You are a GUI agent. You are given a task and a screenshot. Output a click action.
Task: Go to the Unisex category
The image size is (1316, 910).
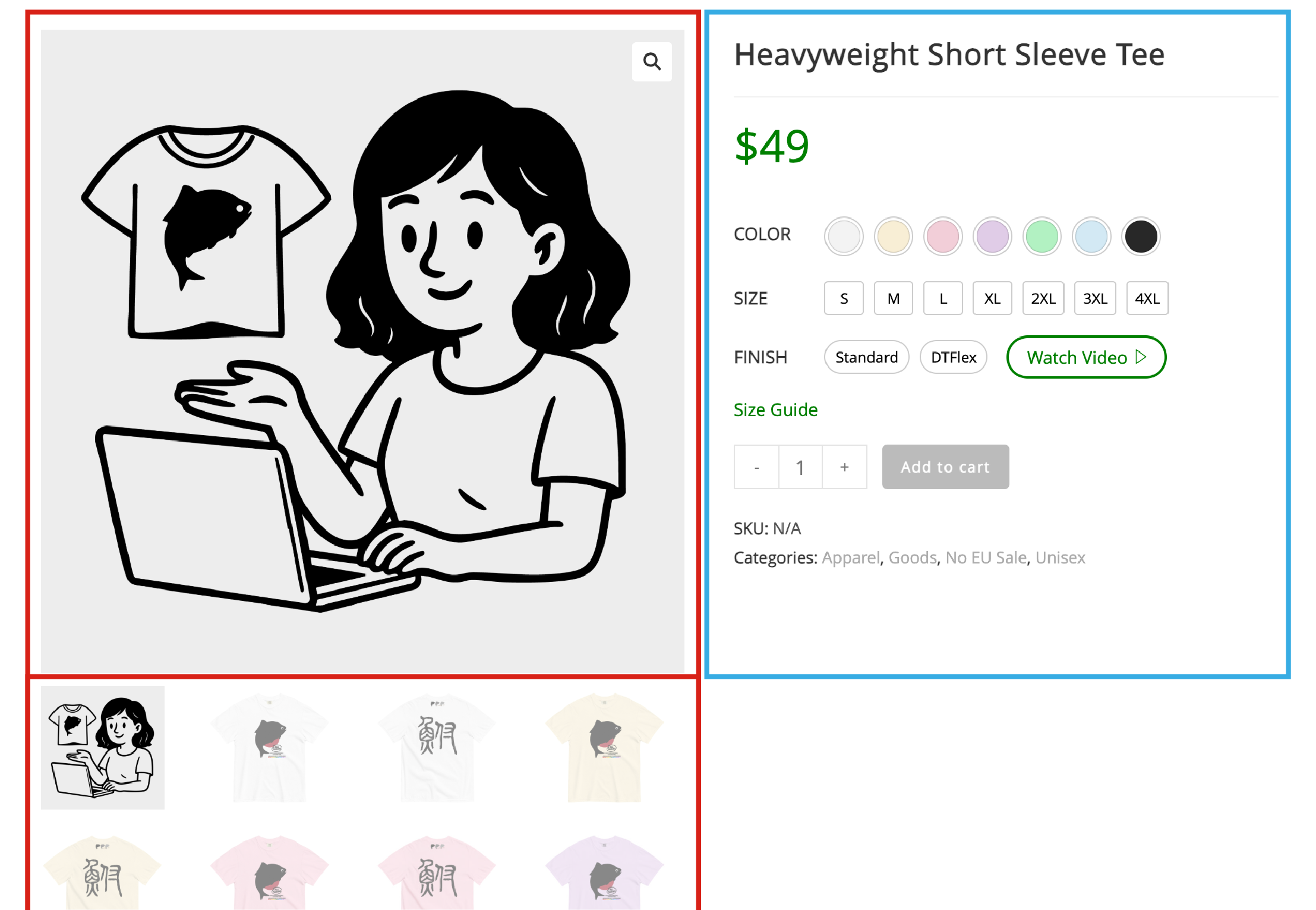click(1060, 558)
